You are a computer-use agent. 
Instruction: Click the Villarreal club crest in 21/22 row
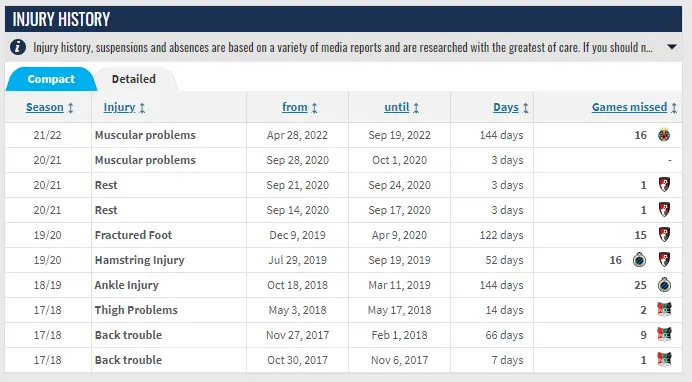(664, 135)
